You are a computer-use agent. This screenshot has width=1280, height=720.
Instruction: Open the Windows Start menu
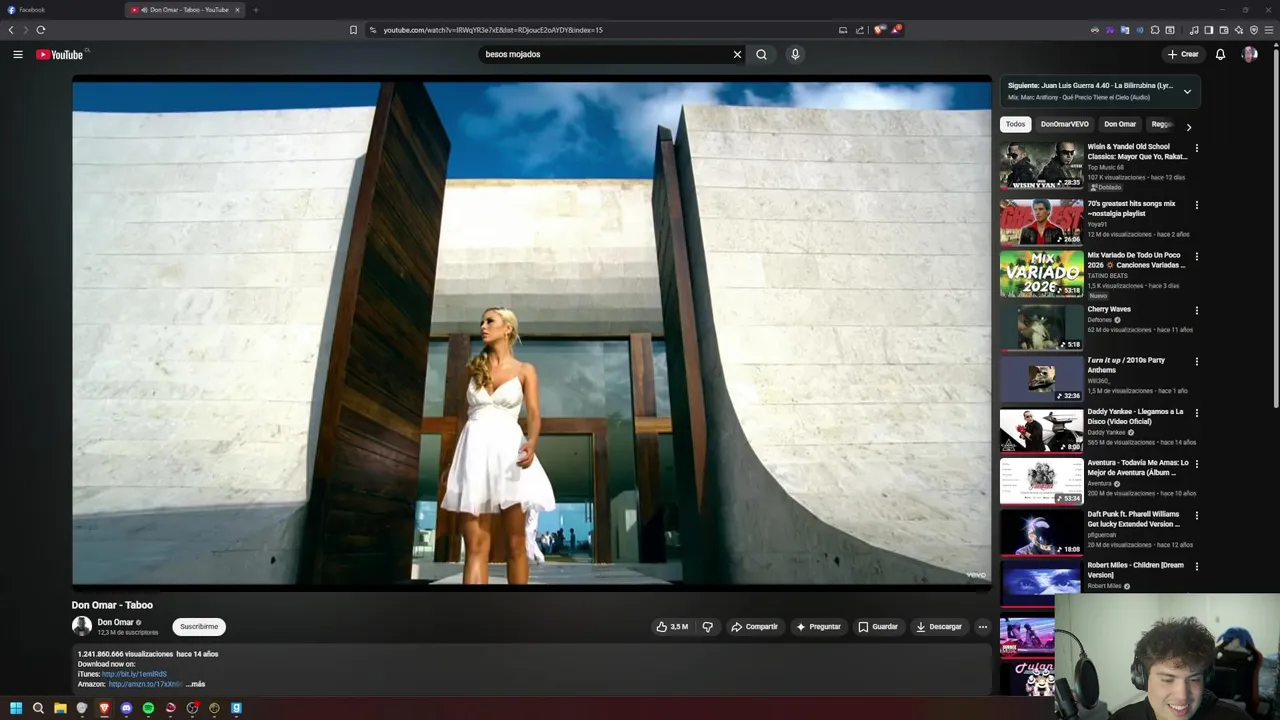16,708
